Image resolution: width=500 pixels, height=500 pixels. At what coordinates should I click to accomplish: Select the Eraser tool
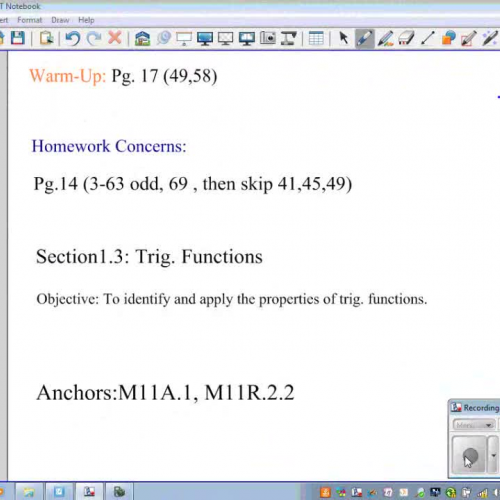coord(406,38)
